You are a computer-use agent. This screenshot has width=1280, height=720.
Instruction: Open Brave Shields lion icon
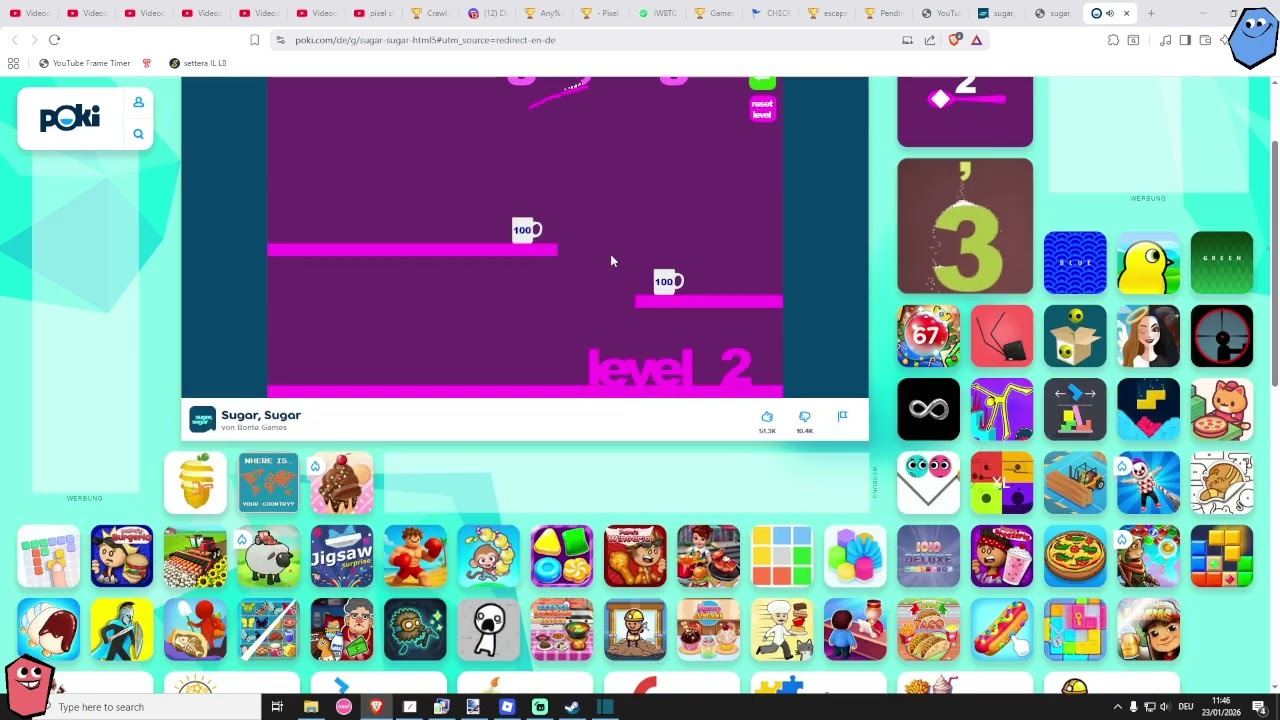point(954,40)
